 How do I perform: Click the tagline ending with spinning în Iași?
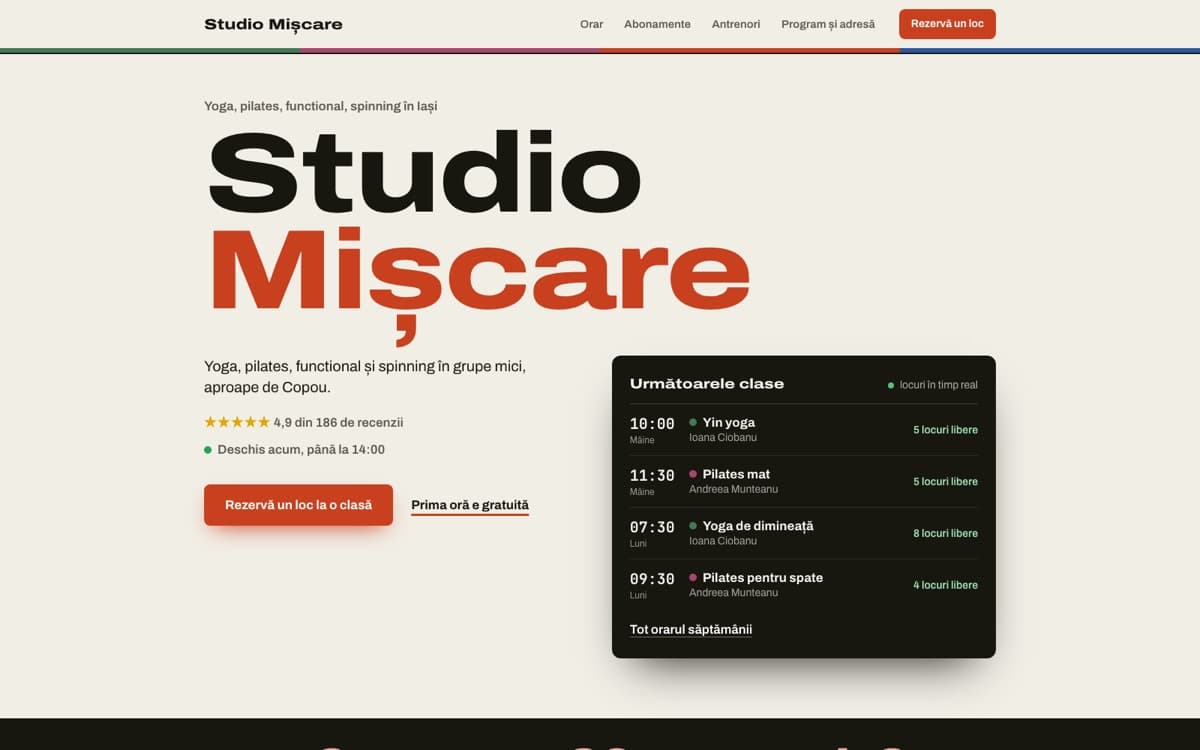[320, 106]
